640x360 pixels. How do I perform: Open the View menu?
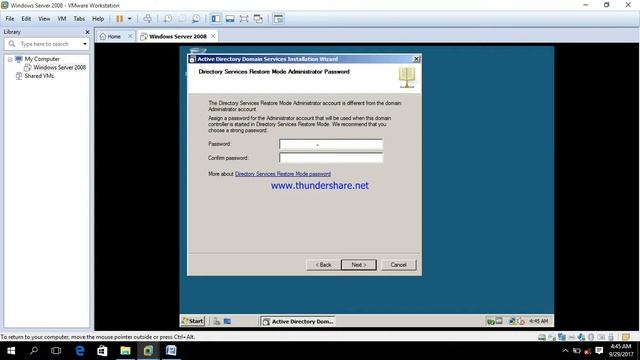pos(44,19)
